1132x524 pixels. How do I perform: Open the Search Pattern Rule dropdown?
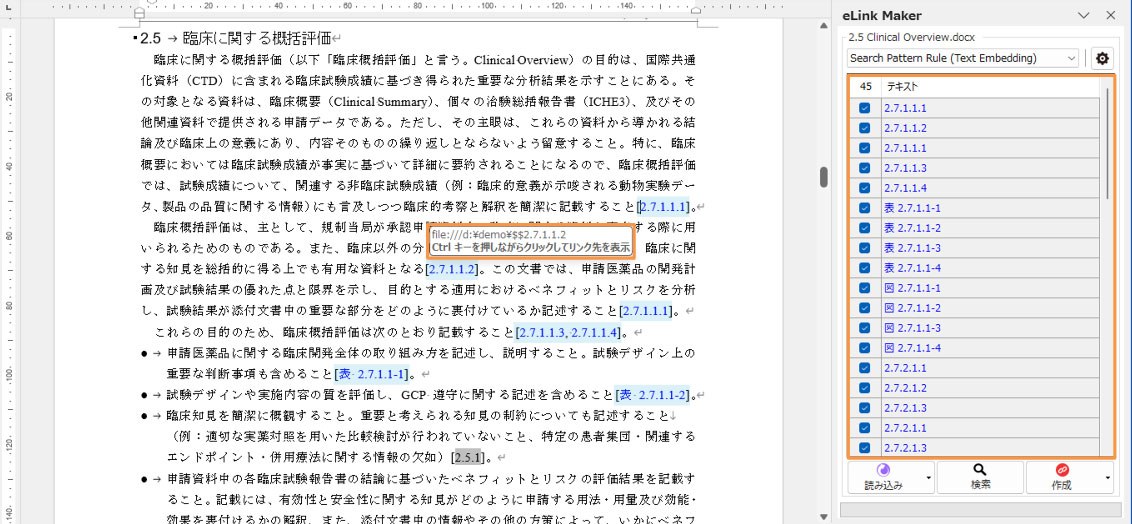963,59
